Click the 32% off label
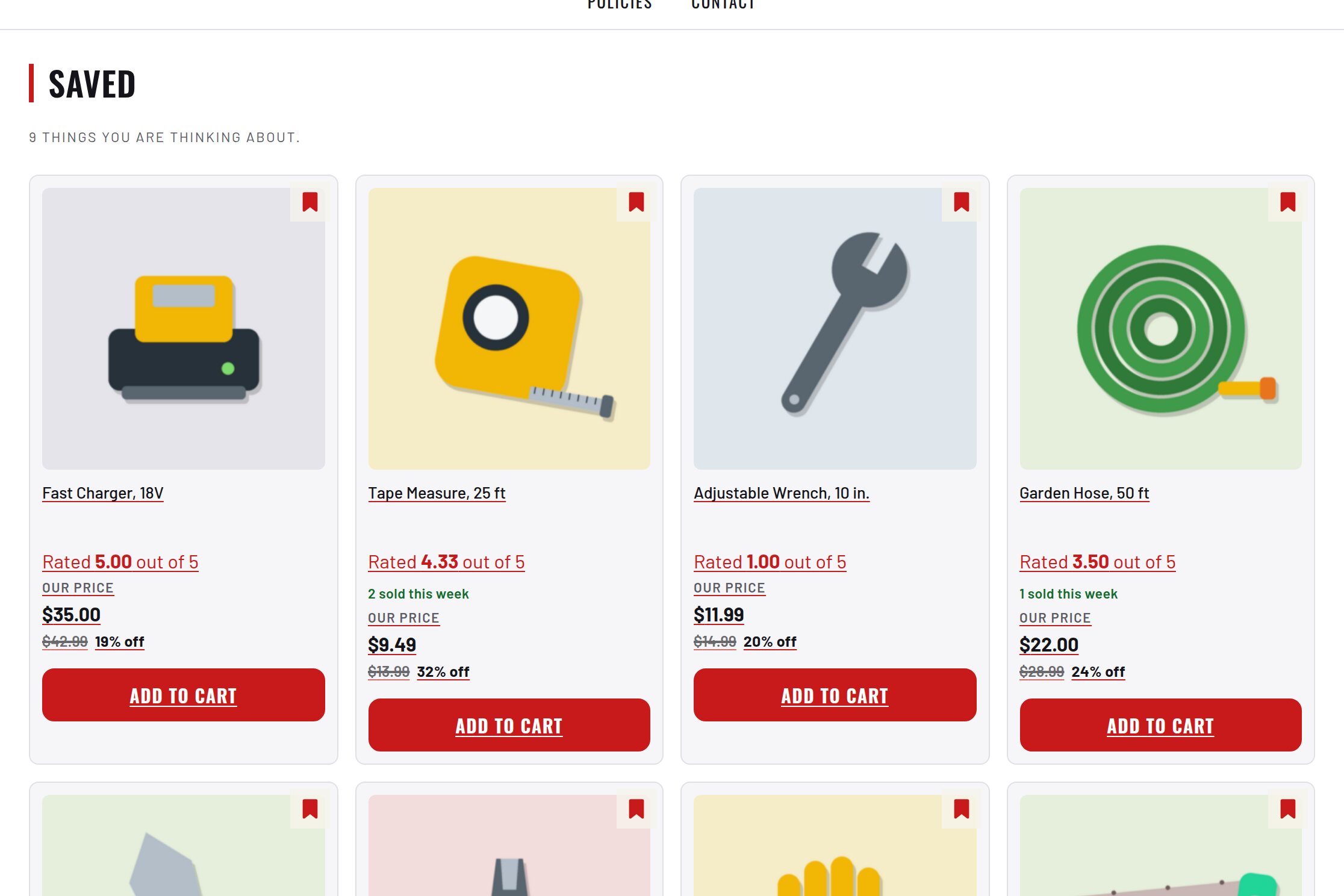1344x896 pixels. coord(443,672)
